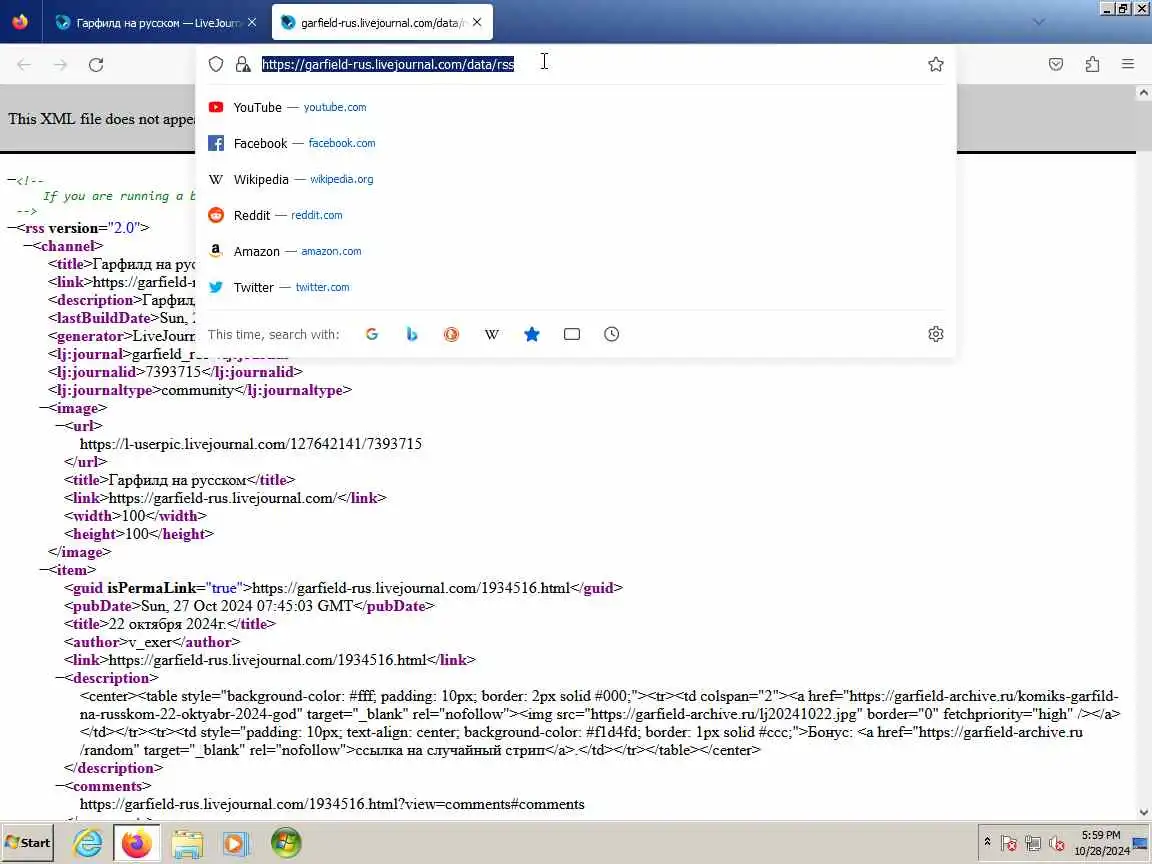Click the l-userpic.livejournal.com URL text

coord(251,444)
